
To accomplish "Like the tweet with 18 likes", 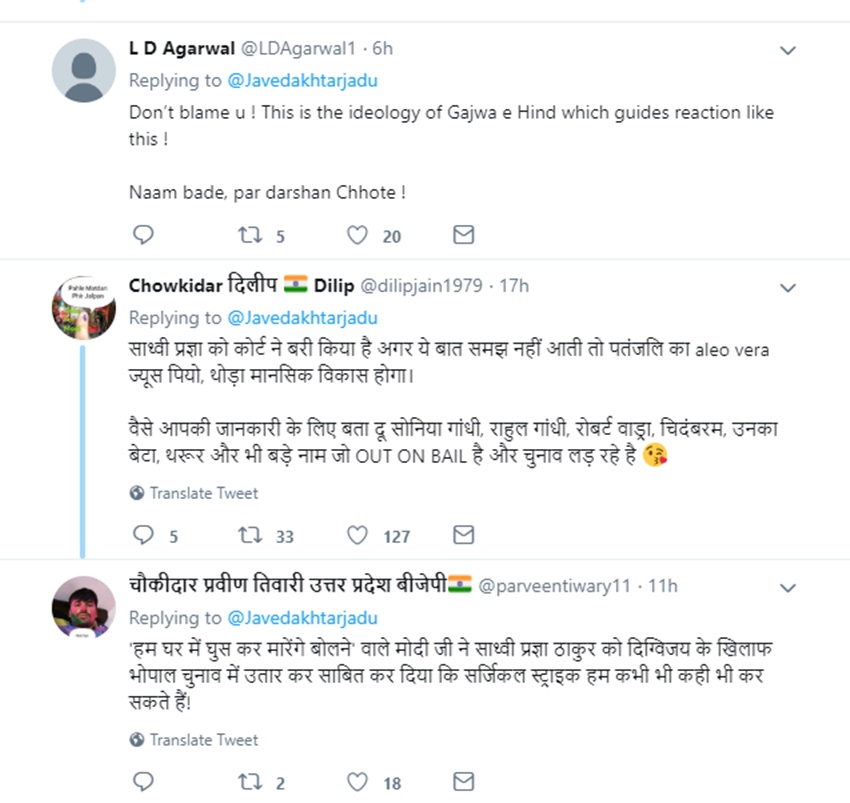I will pos(357,782).
